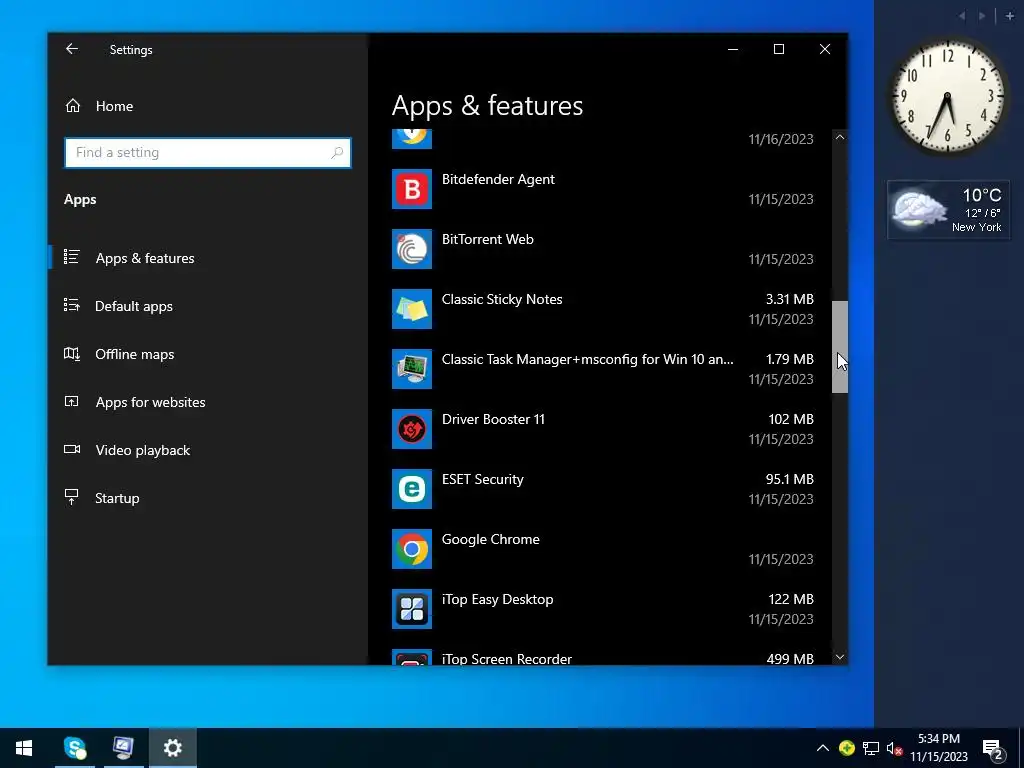Click the Driver Booster 11 icon
This screenshot has width=1024, height=768.
(411, 429)
